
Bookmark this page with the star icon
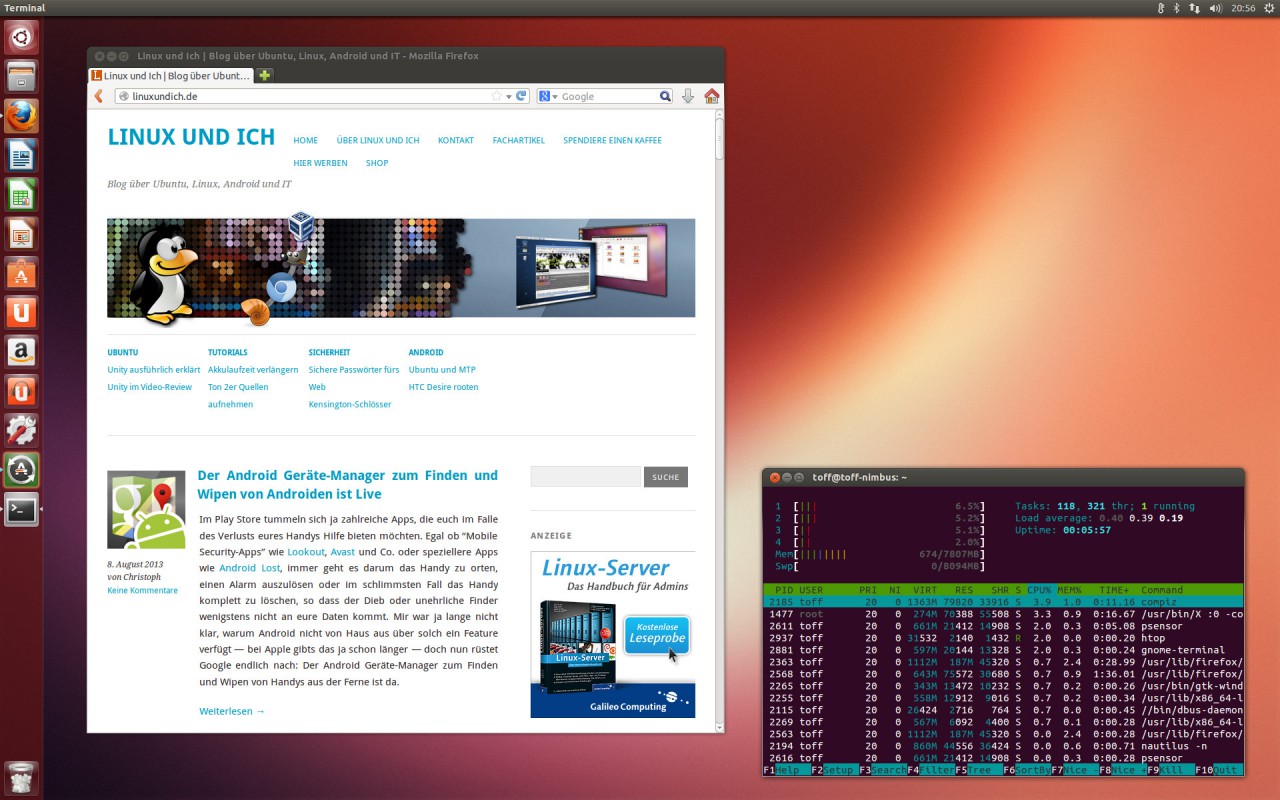496,96
